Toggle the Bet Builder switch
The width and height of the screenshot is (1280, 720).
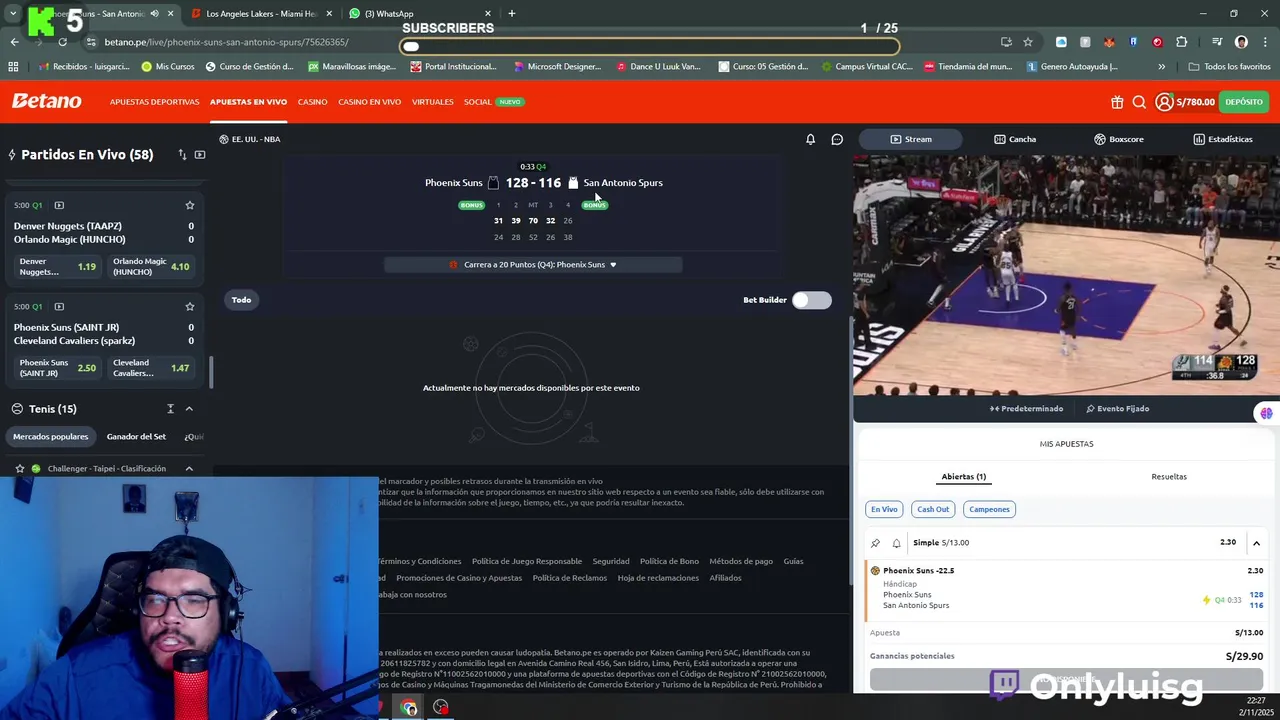(x=811, y=300)
